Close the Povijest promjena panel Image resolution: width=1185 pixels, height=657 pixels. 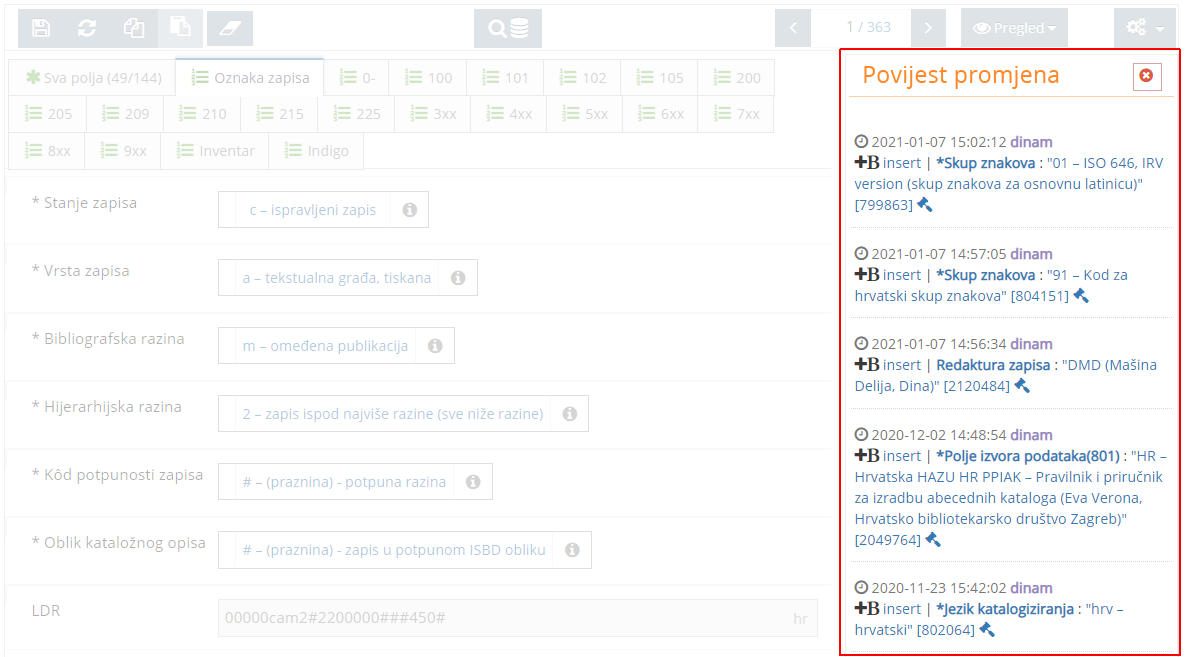[1147, 76]
